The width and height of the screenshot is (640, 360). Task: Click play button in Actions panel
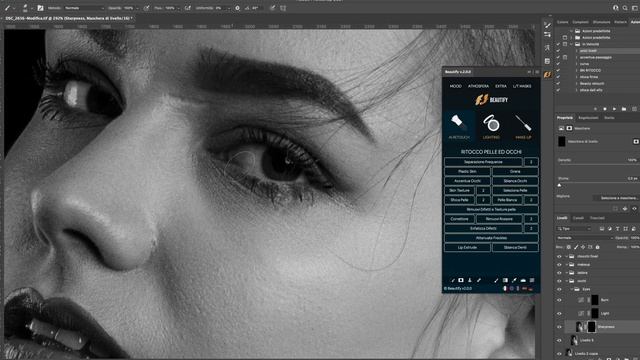coord(614,109)
